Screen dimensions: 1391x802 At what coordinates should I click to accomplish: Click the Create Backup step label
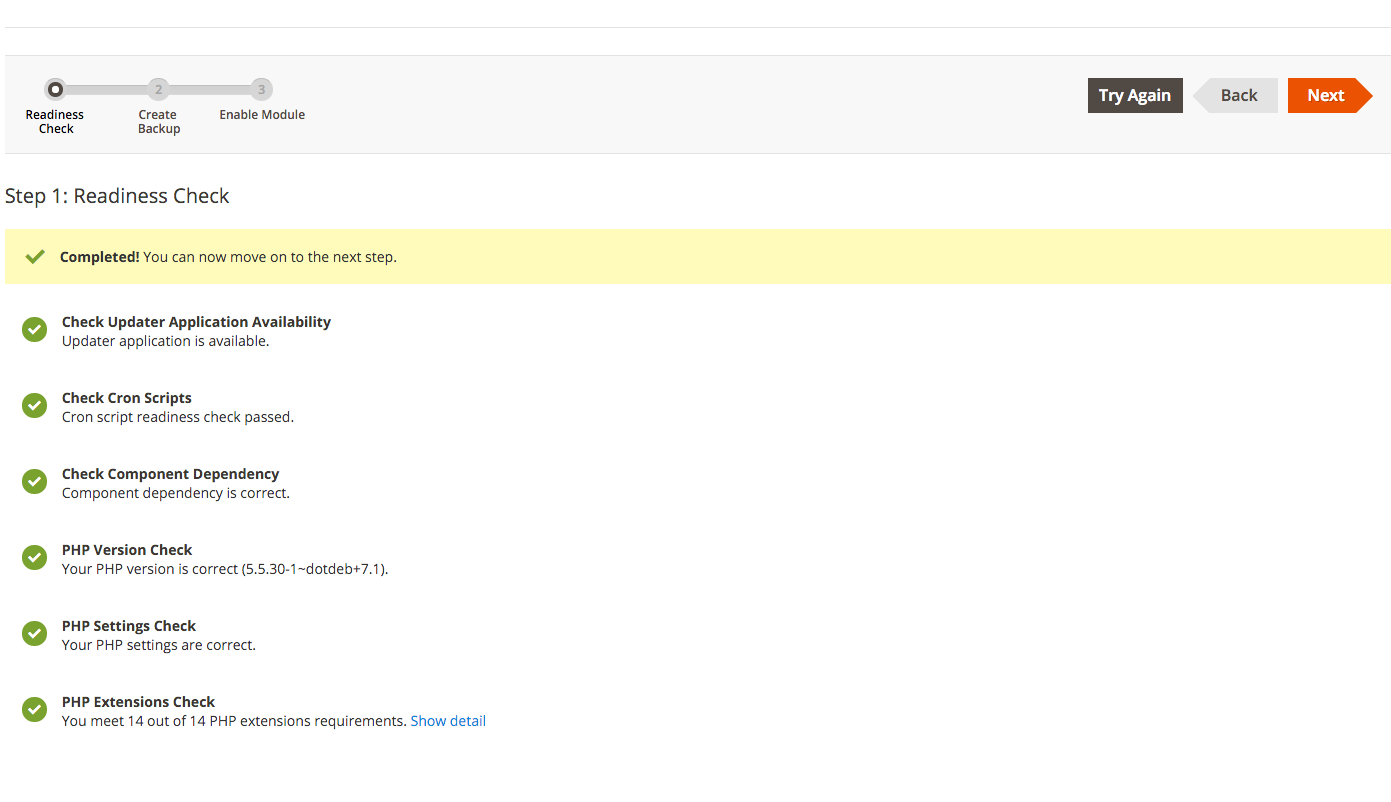pyautogui.click(x=158, y=122)
